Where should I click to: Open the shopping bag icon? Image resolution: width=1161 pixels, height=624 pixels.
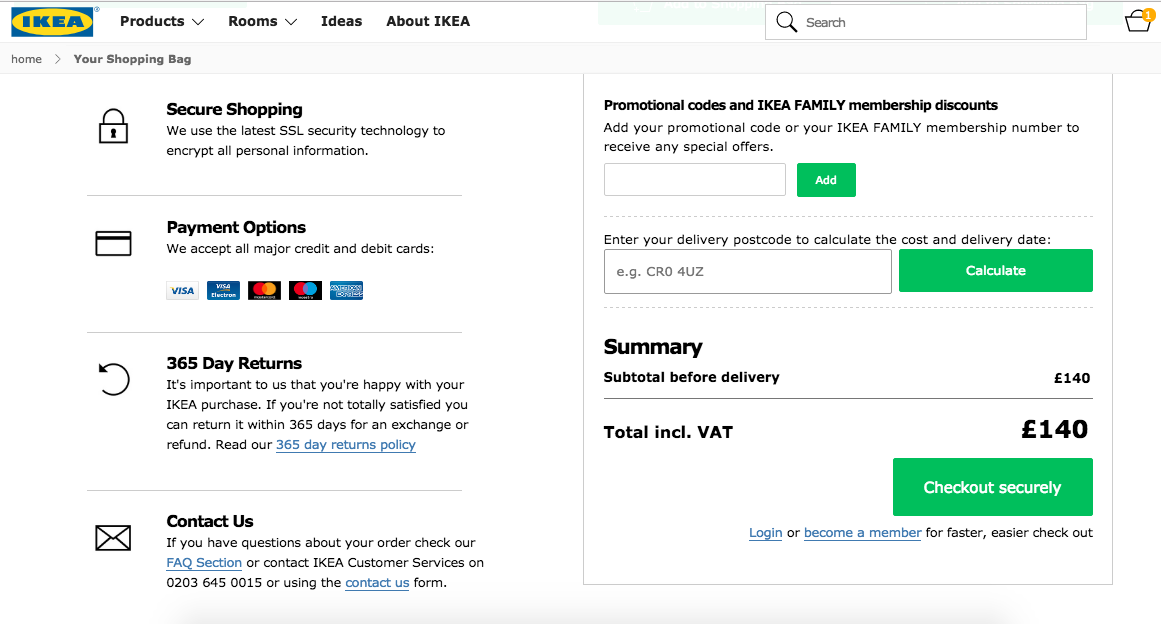[x=1138, y=21]
